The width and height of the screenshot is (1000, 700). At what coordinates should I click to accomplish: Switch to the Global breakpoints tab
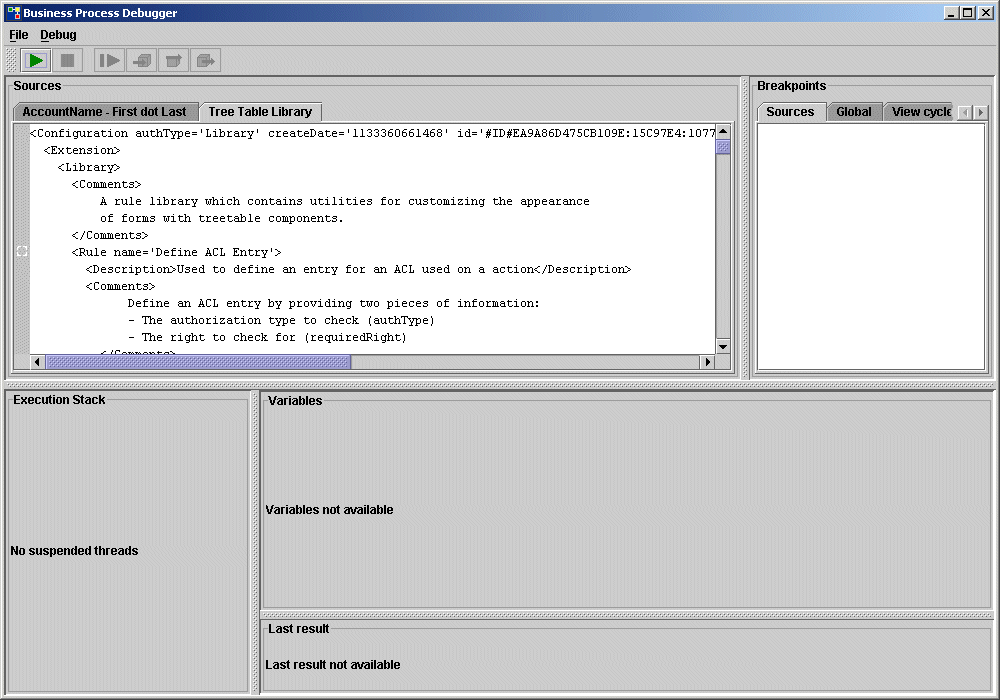[854, 112]
